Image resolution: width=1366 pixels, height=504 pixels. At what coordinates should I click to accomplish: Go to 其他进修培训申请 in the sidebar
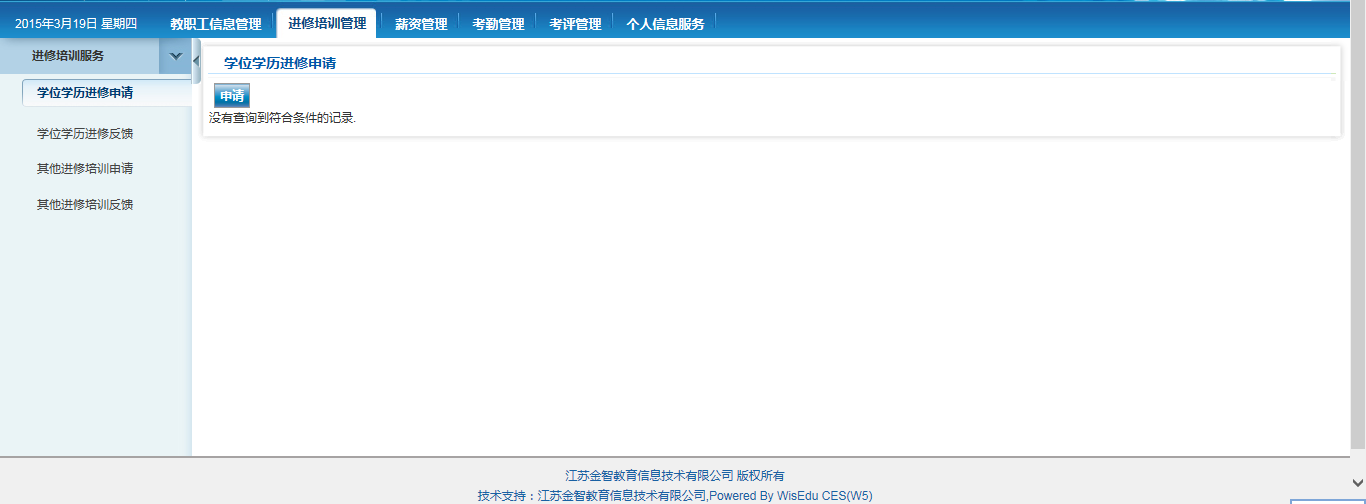(85, 169)
